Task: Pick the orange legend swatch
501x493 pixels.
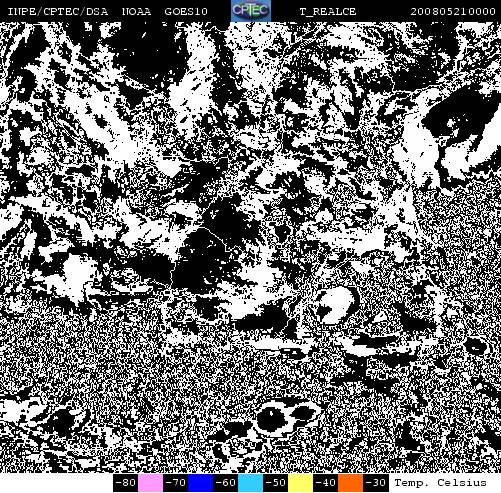Action: [x=350, y=482]
